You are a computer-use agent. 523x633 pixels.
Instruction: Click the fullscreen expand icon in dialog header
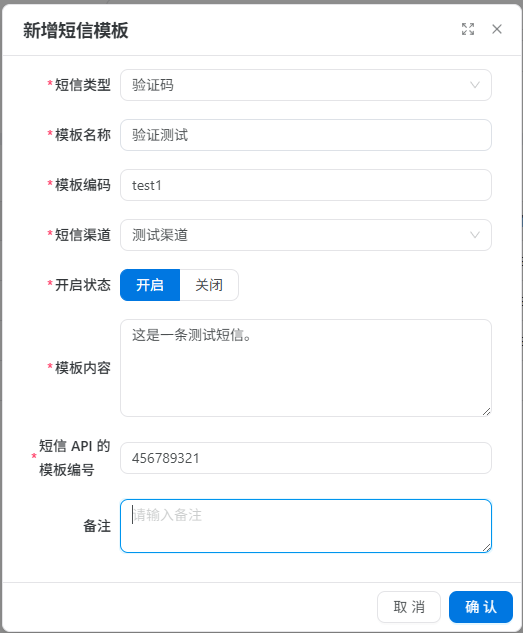pos(468,29)
